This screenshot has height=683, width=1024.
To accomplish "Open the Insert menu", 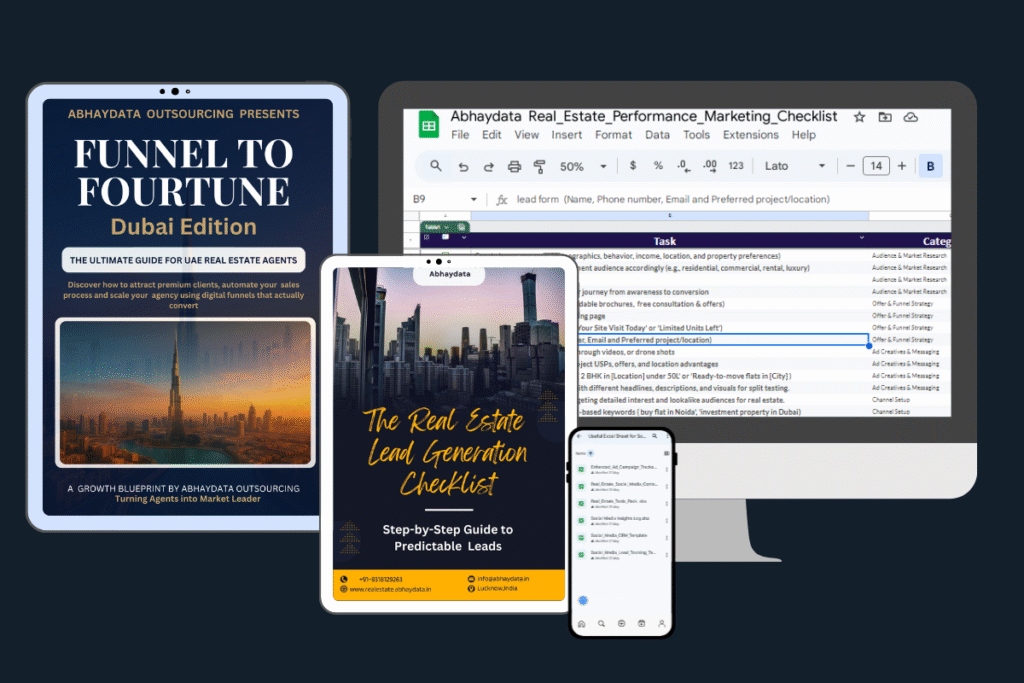I will (567, 135).
